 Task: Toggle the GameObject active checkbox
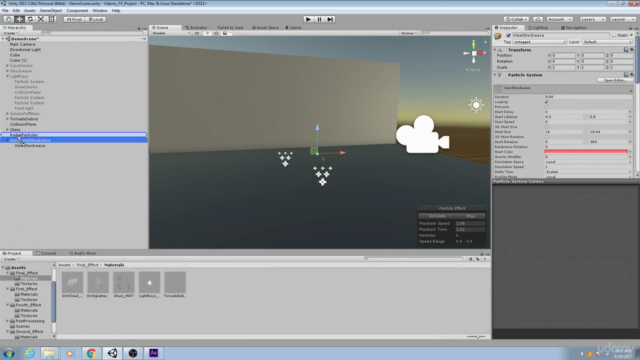[508, 36]
